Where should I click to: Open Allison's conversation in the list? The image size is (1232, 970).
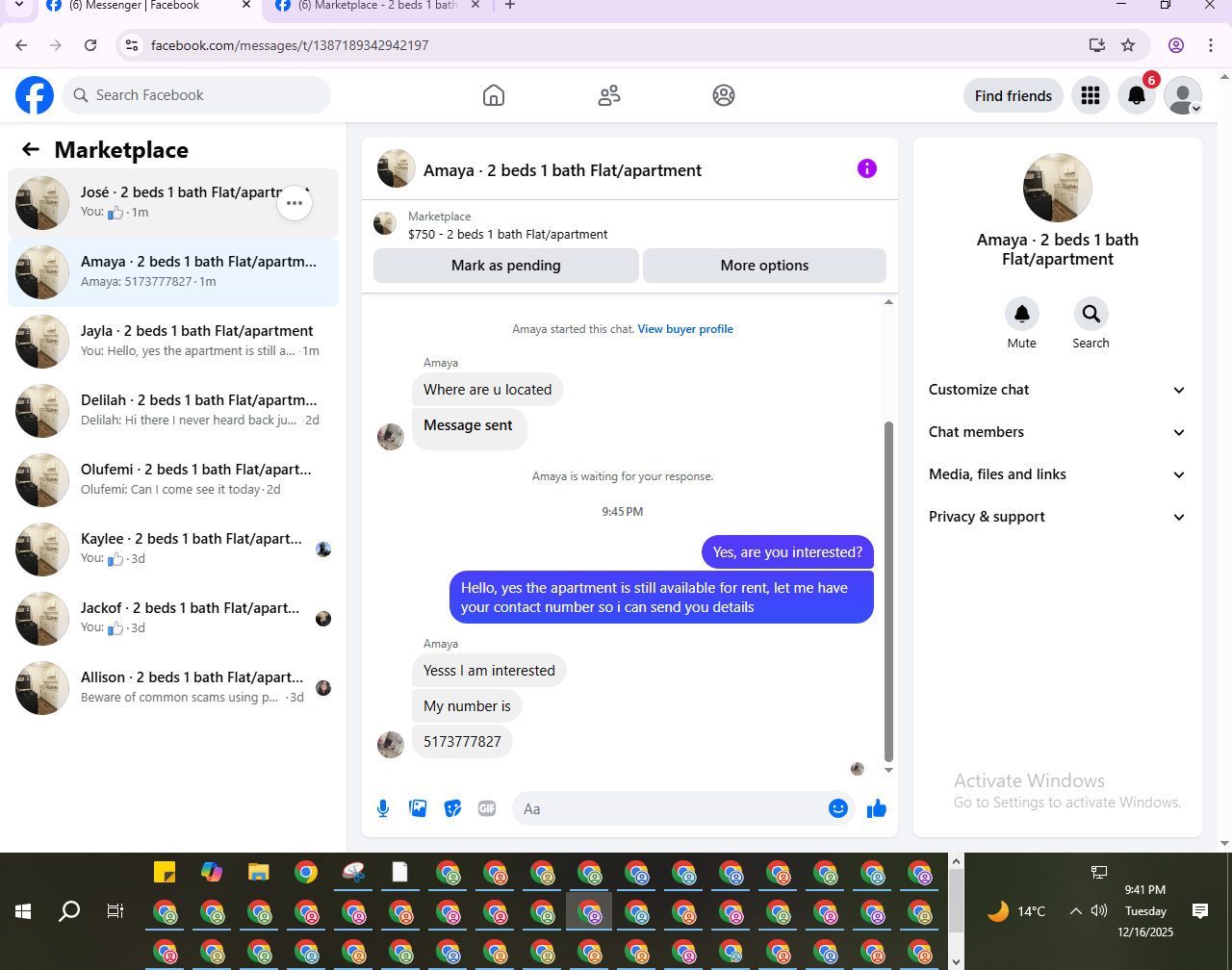(173, 688)
